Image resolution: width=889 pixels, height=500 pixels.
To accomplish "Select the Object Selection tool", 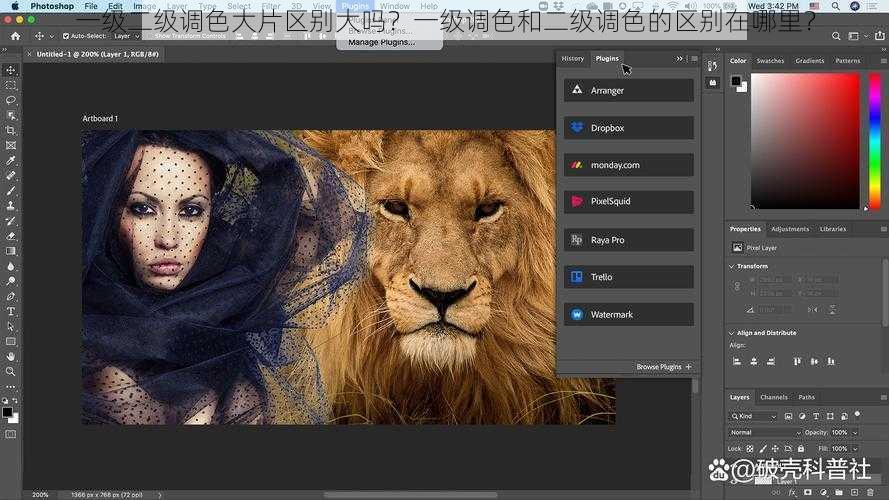I will point(11,115).
